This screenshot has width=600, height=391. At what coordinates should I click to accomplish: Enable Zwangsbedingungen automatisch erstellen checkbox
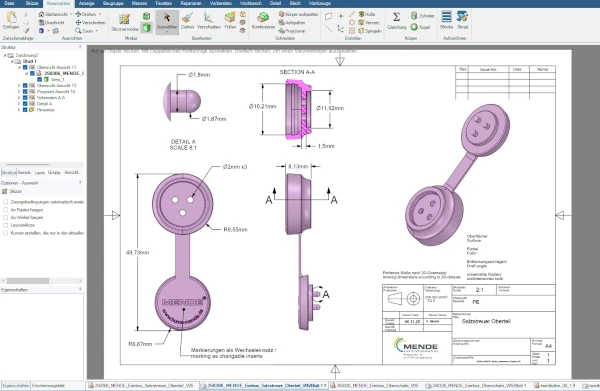tap(5, 202)
